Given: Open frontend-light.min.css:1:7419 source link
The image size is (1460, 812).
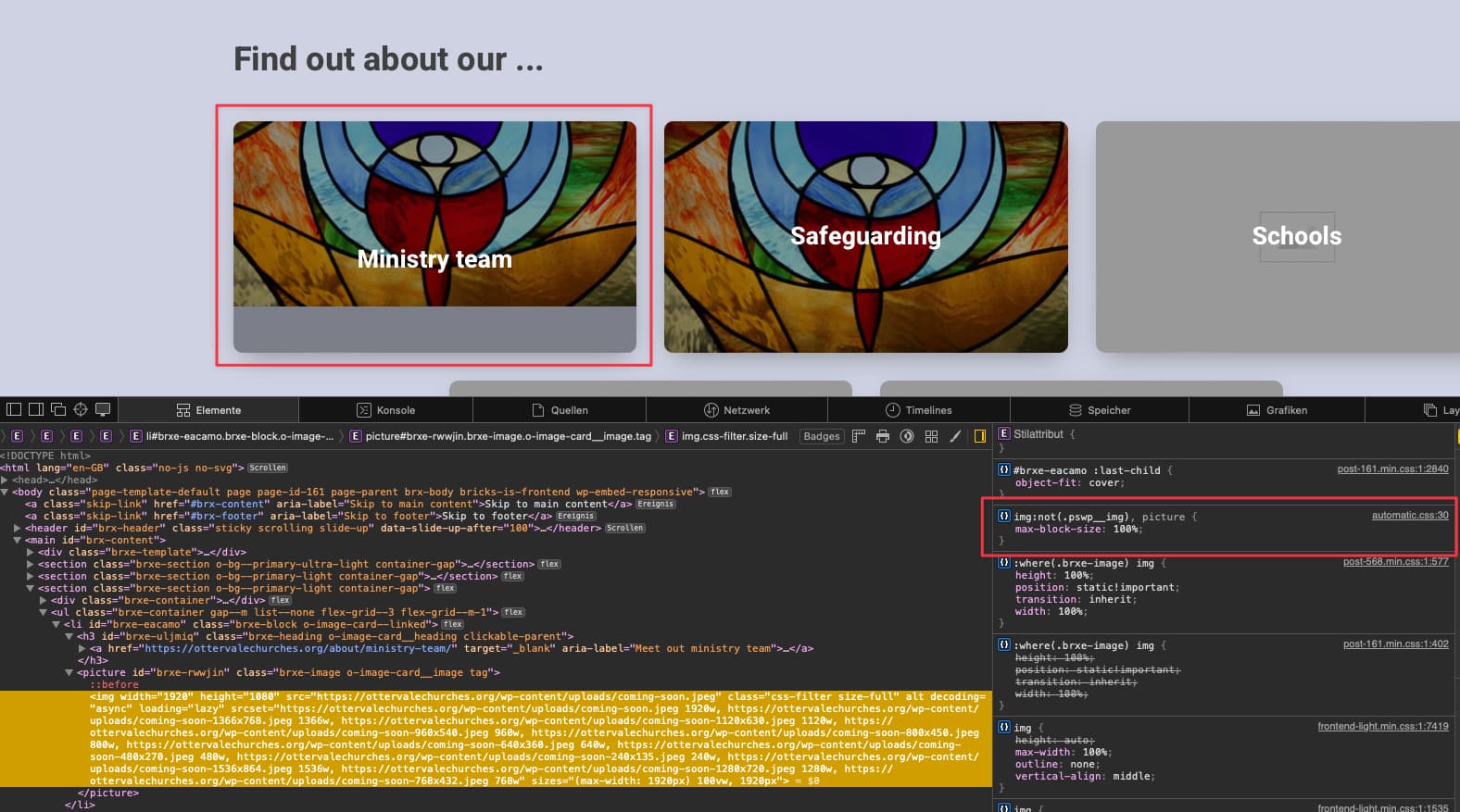Looking at the screenshot, I should (1383, 726).
